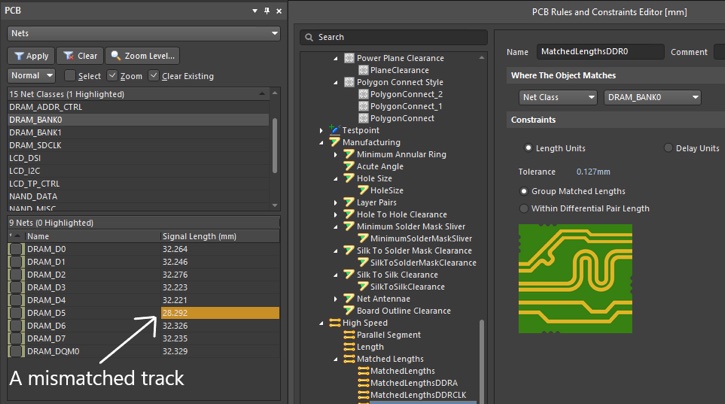Select the PlaneClearance rule icon

pyautogui.click(x=363, y=70)
